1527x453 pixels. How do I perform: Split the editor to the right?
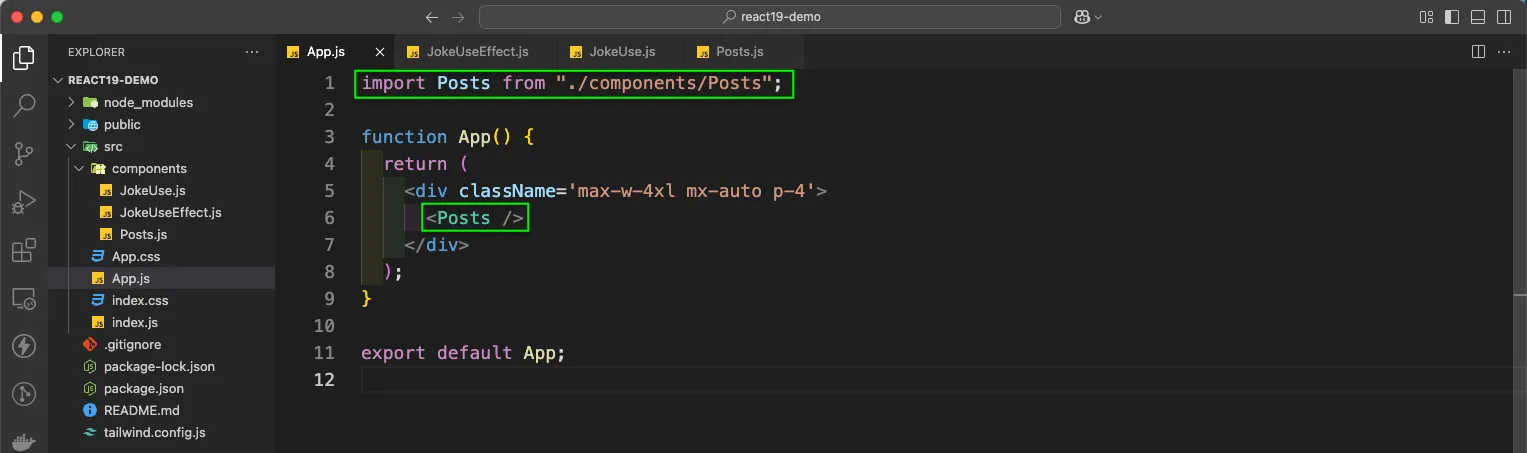click(1478, 51)
